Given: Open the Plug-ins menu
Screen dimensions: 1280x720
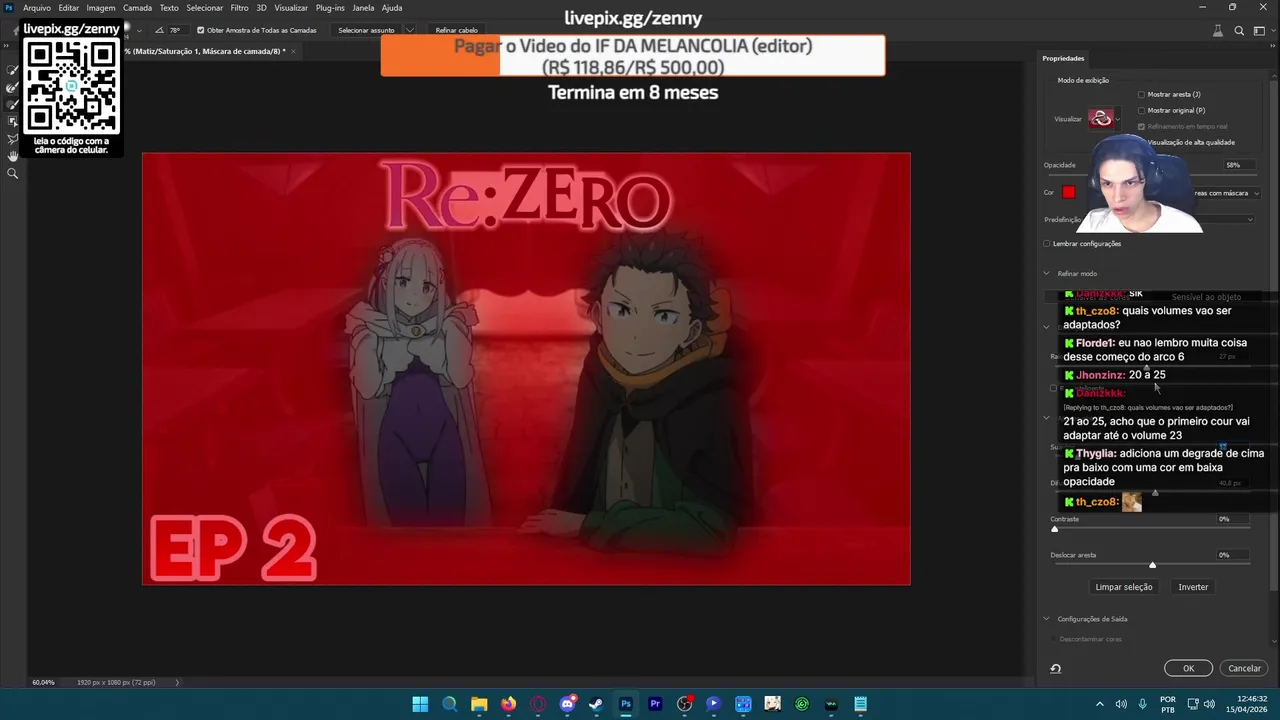Looking at the screenshot, I should pos(330,8).
